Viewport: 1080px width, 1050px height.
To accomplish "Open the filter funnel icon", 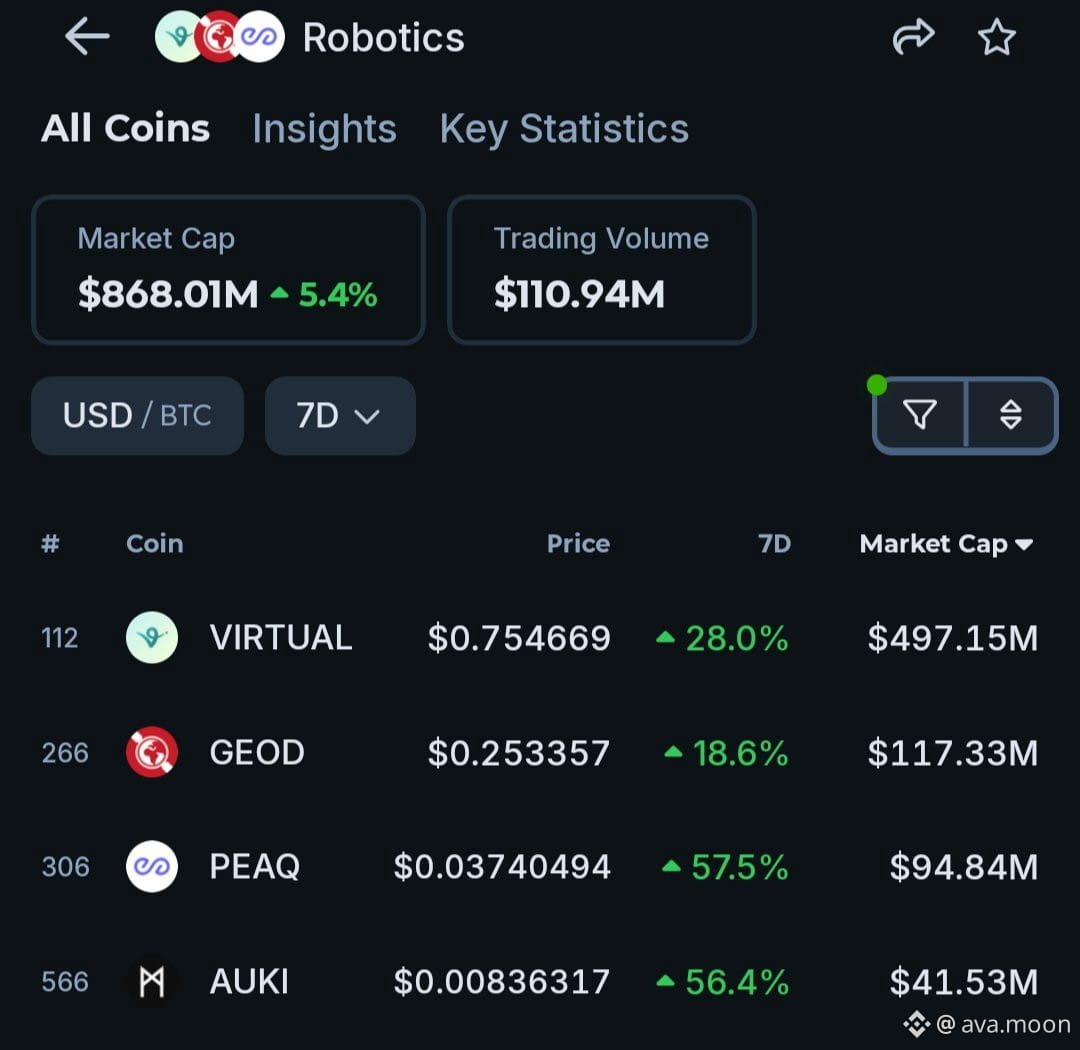I will [920, 415].
